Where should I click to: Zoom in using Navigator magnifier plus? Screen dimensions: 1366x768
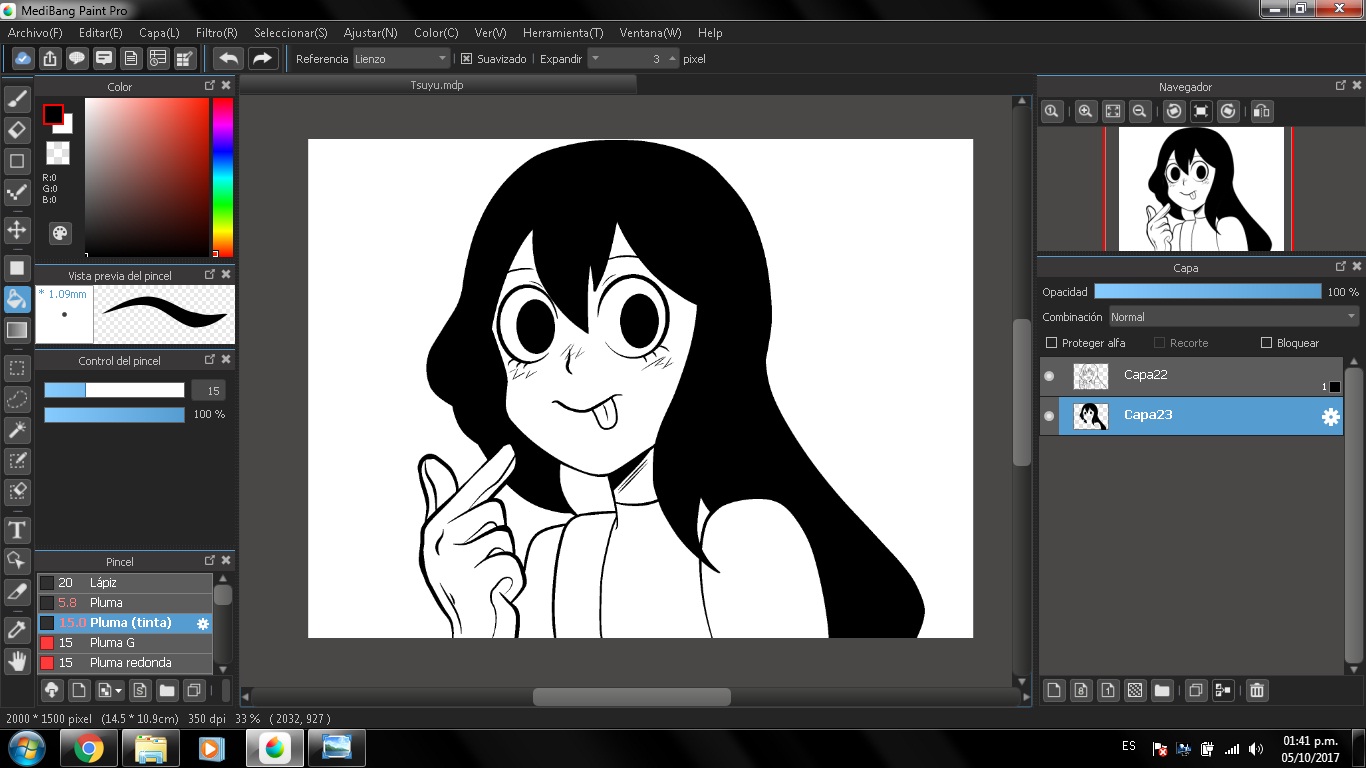pyautogui.click(x=1085, y=112)
